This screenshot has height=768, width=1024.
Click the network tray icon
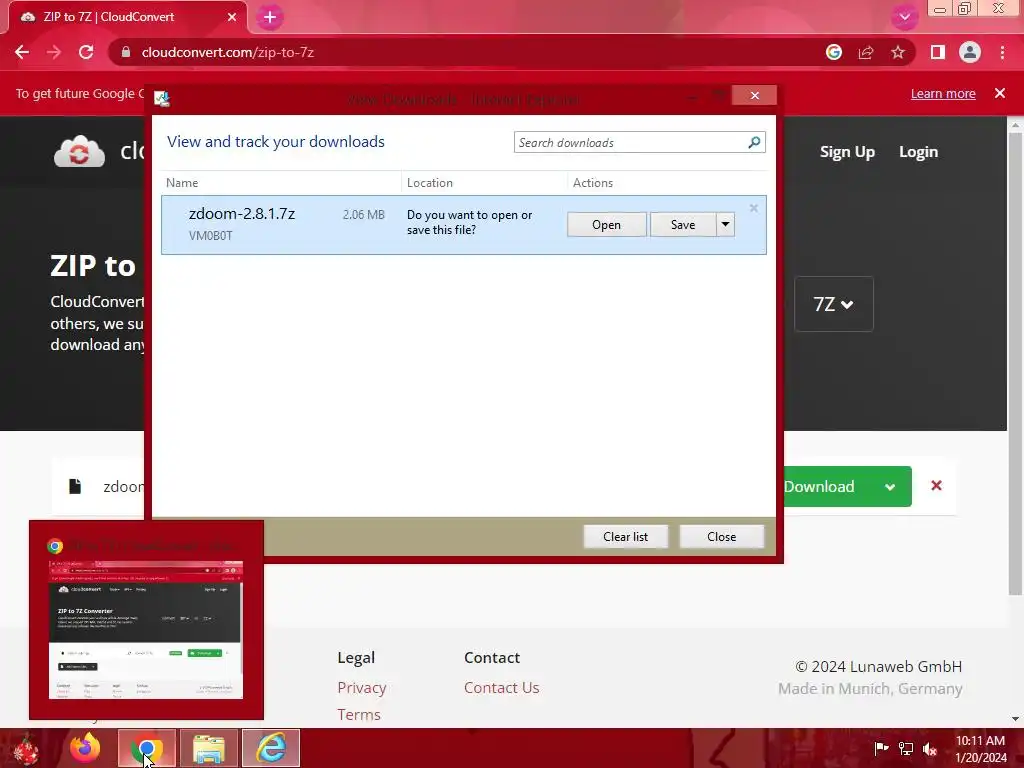click(x=906, y=748)
